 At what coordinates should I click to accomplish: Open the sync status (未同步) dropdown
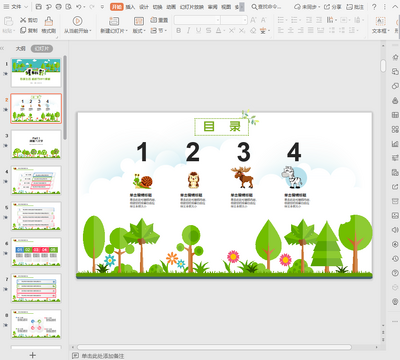pos(307,7)
